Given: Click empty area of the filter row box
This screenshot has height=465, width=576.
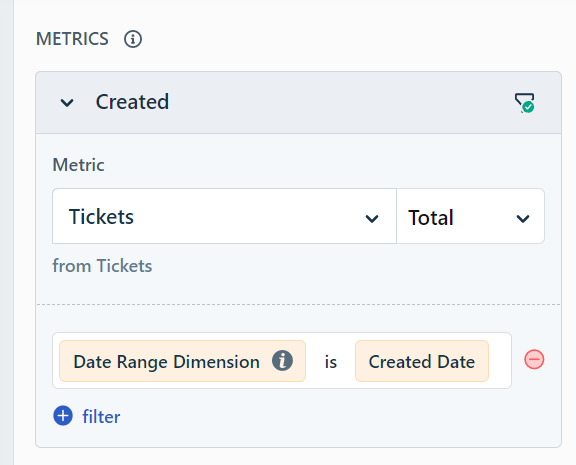Looking at the screenshot, I should [x=500, y=361].
